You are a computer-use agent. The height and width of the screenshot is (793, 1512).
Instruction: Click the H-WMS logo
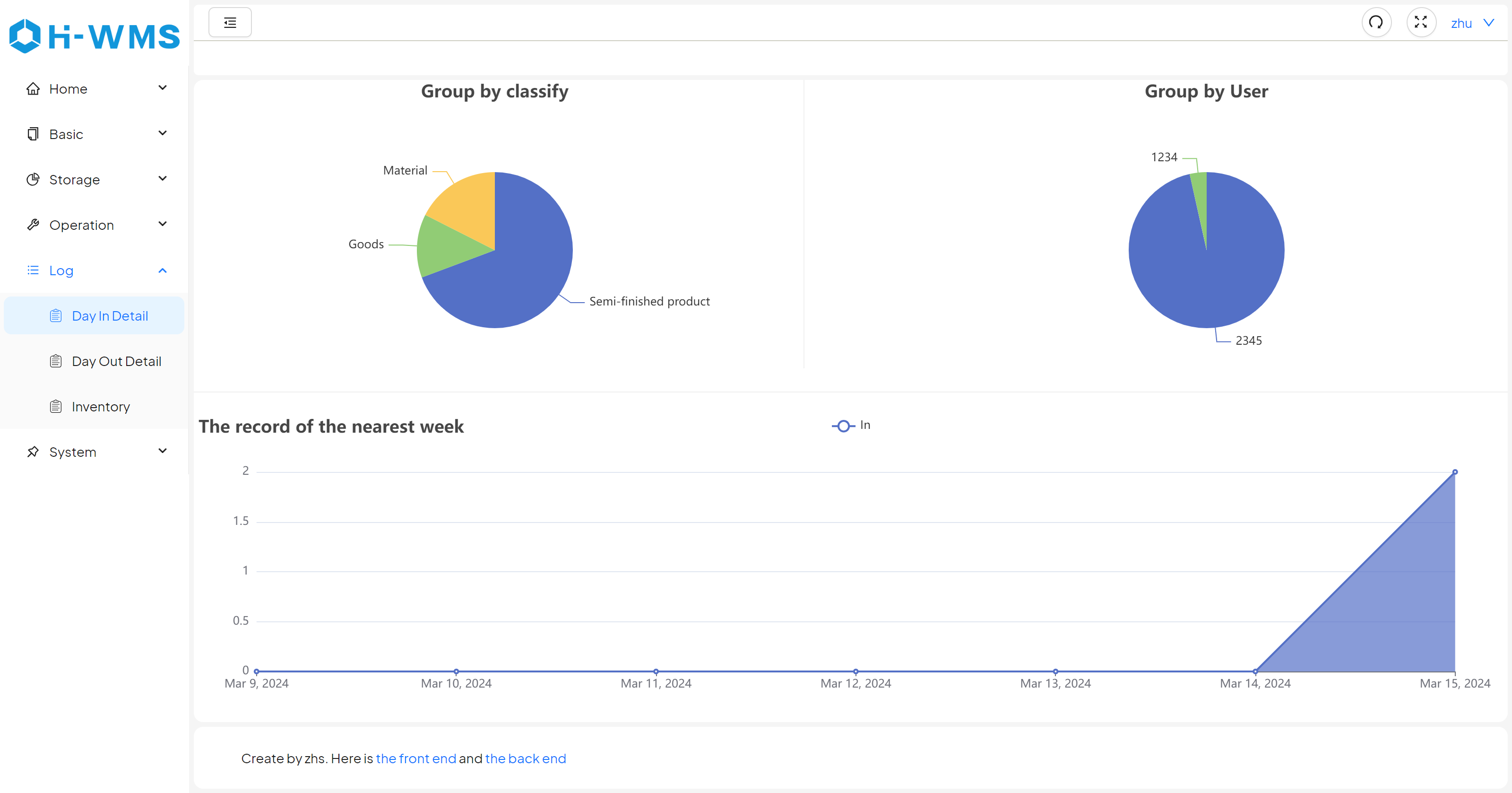pos(94,36)
